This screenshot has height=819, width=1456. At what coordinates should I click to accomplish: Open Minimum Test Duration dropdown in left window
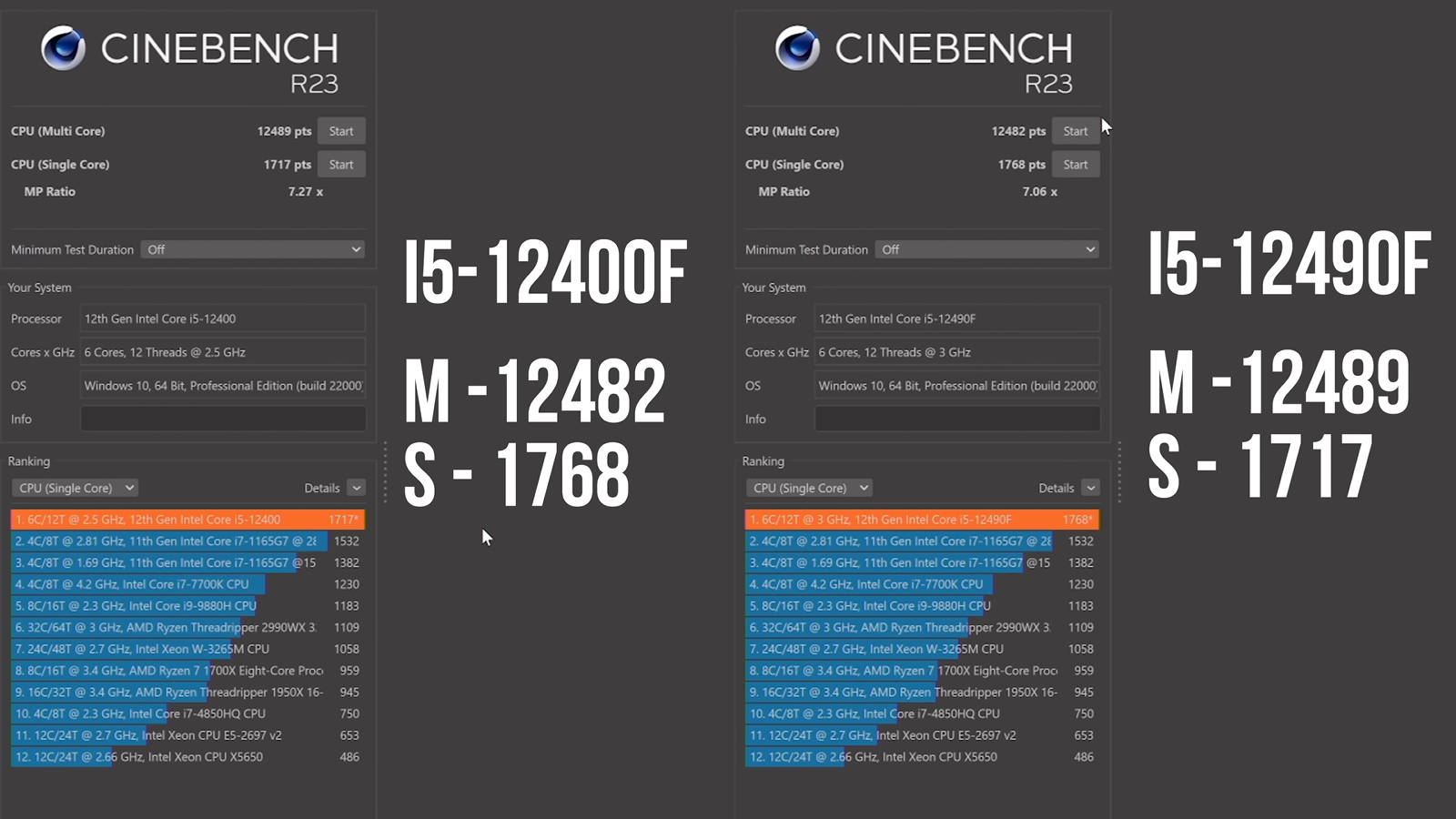click(x=253, y=249)
